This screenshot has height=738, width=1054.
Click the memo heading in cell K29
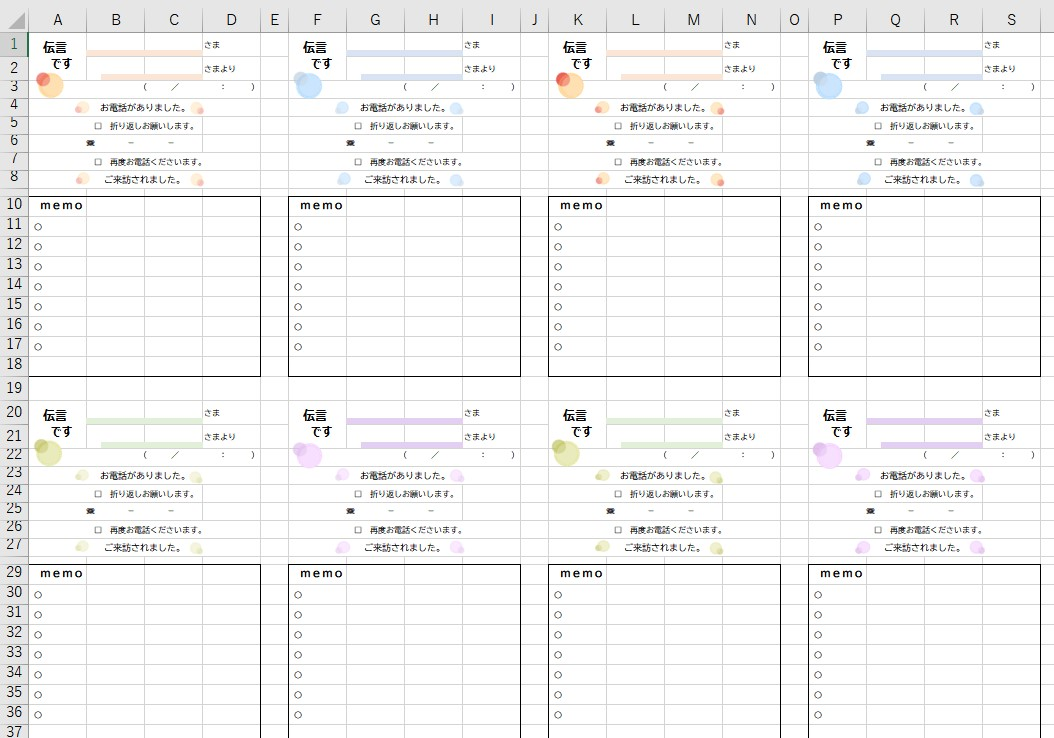[582, 574]
